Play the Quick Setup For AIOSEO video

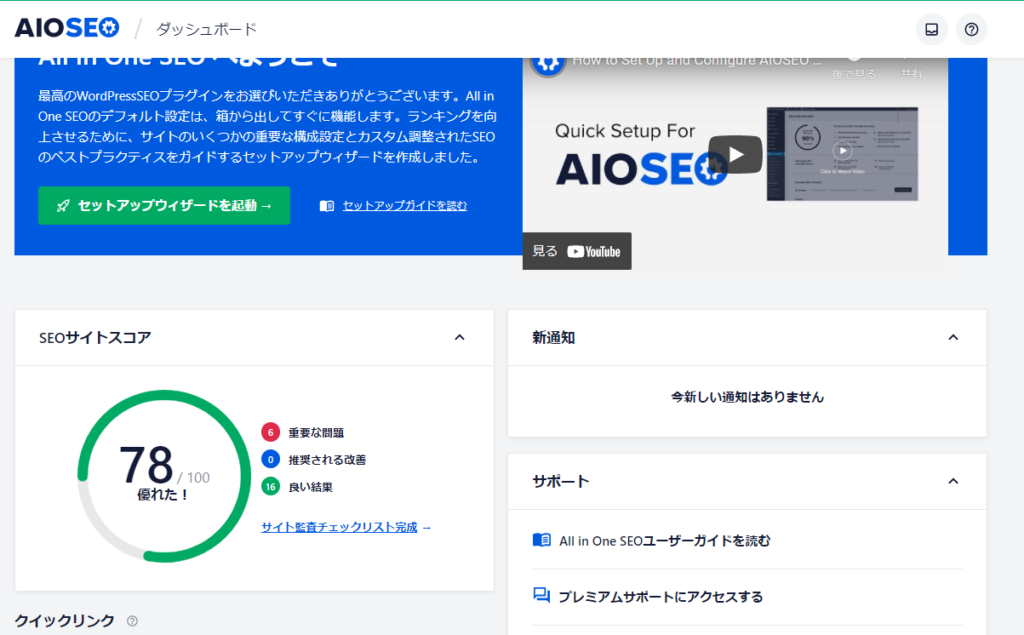[x=735, y=154]
